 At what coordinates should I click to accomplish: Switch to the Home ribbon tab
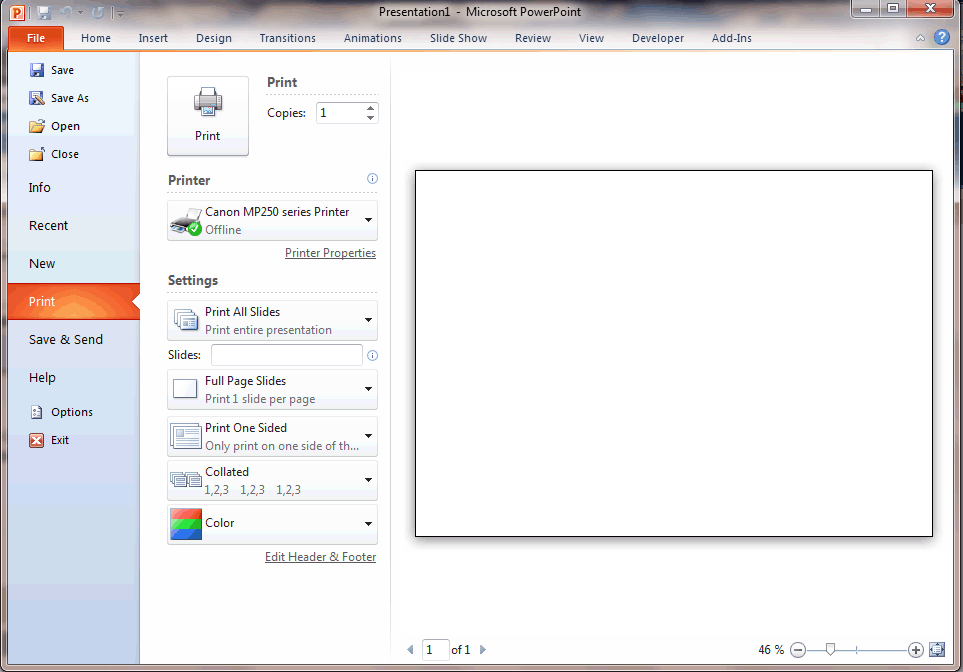point(95,38)
